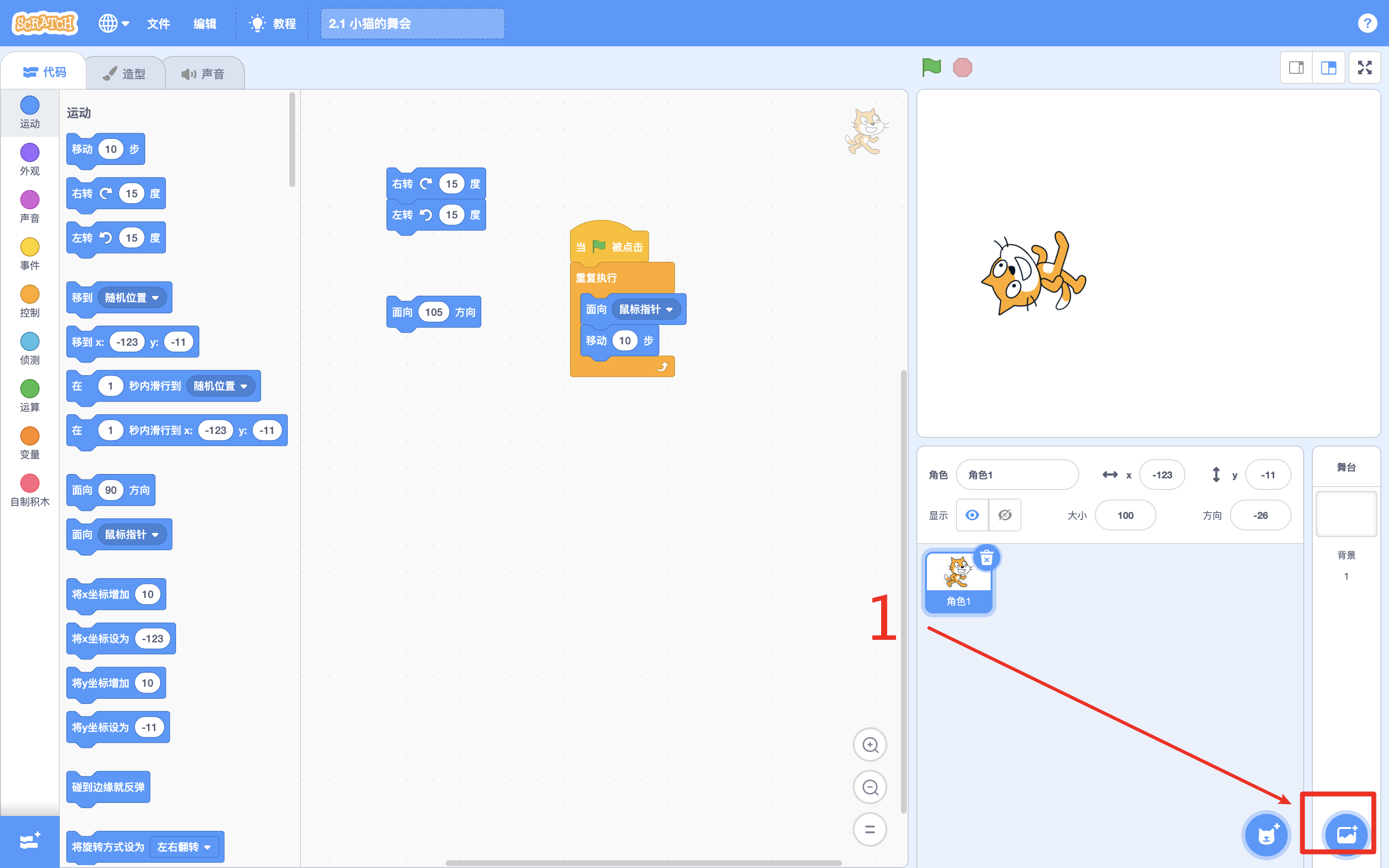Click the 碰到边缘就反弹 block
This screenshot has width=1389, height=868.
pyautogui.click(x=108, y=787)
